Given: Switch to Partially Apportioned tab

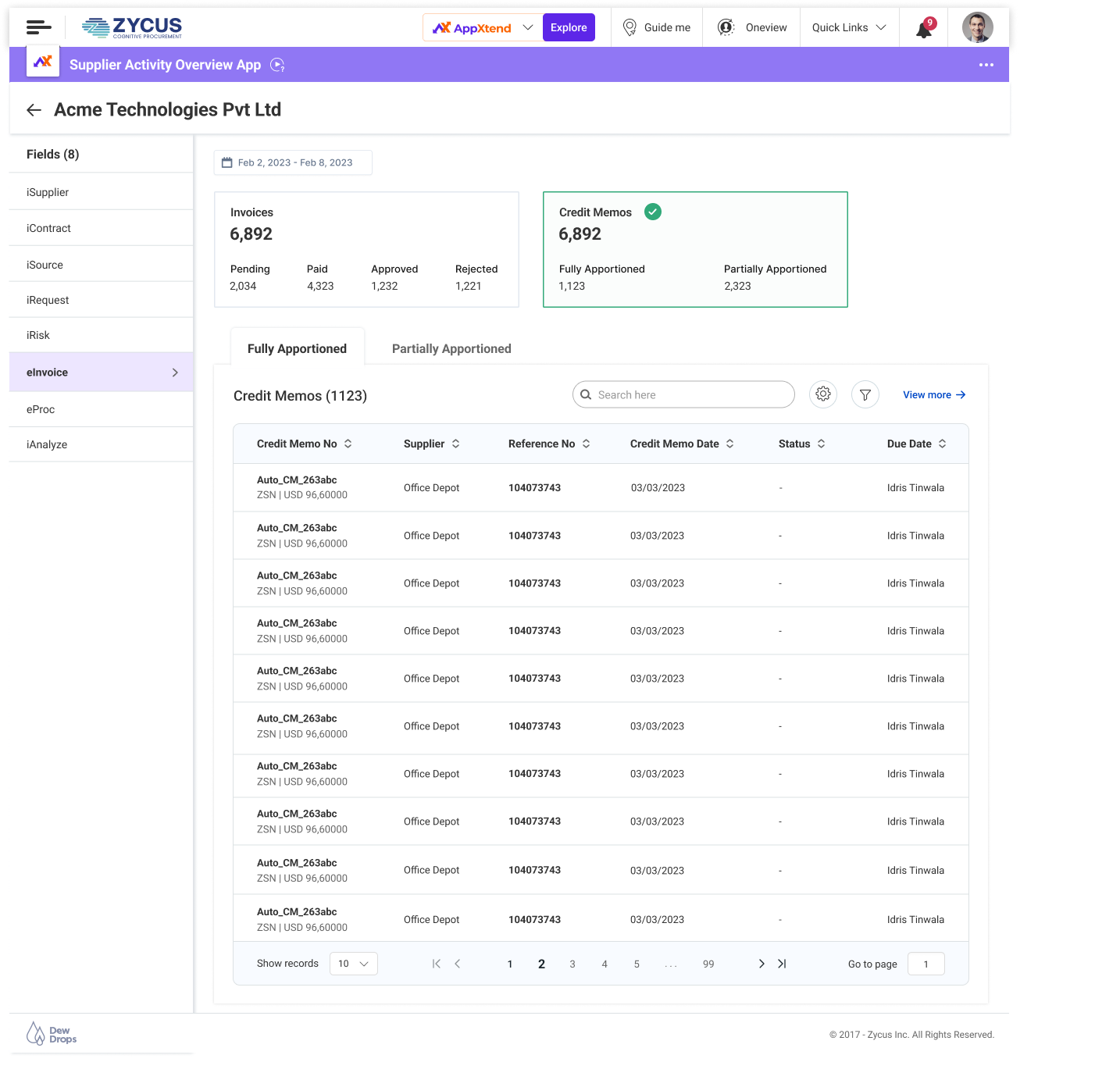Looking at the screenshot, I should click(x=451, y=349).
